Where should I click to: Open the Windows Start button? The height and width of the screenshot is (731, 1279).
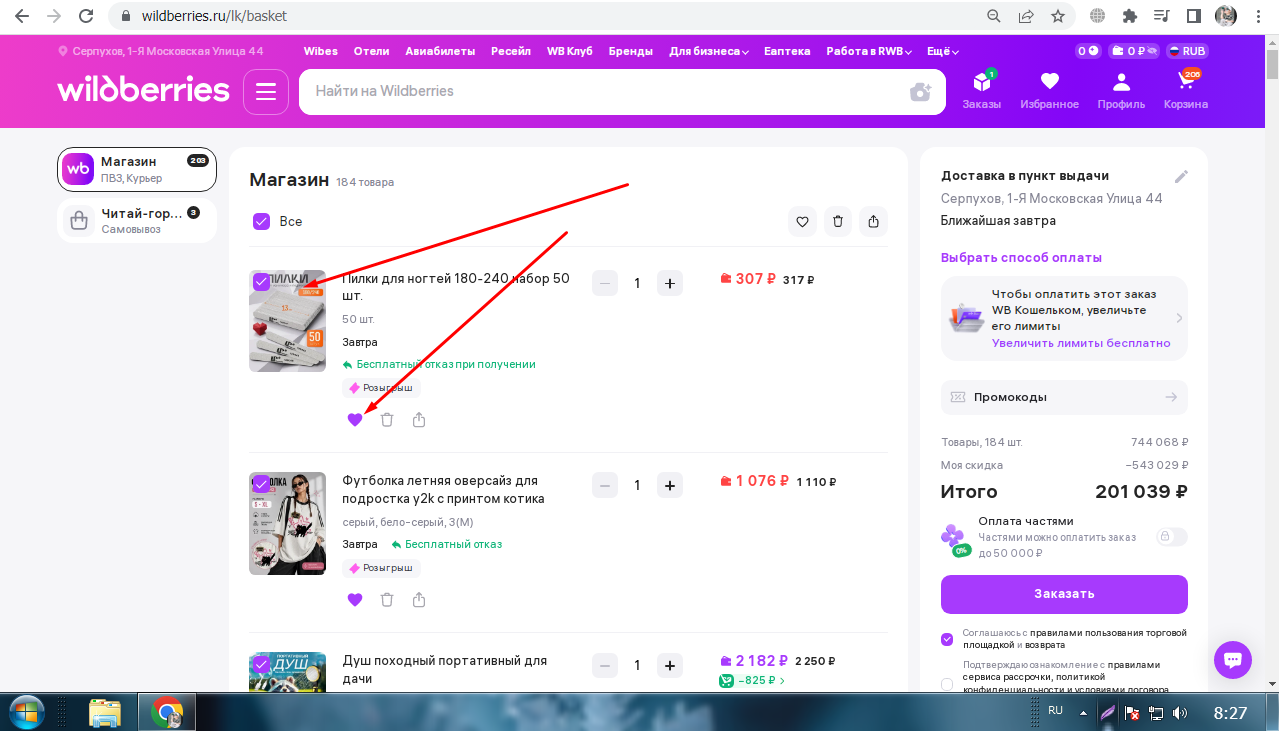[x=27, y=713]
